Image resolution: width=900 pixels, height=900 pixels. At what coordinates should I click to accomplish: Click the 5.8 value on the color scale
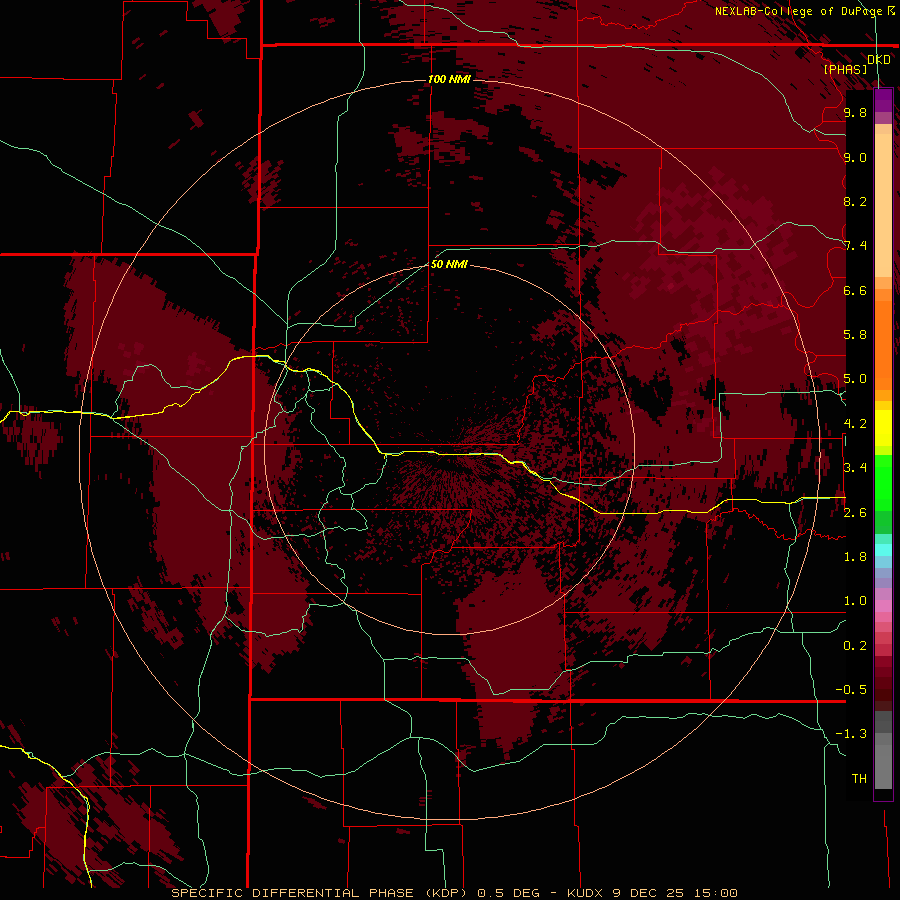pyautogui.click(x=855, y=334)
